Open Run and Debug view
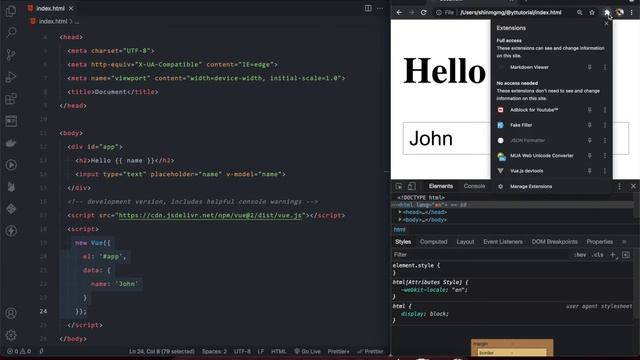This screenshot has height=360, width=640. (x=11, y=77)
